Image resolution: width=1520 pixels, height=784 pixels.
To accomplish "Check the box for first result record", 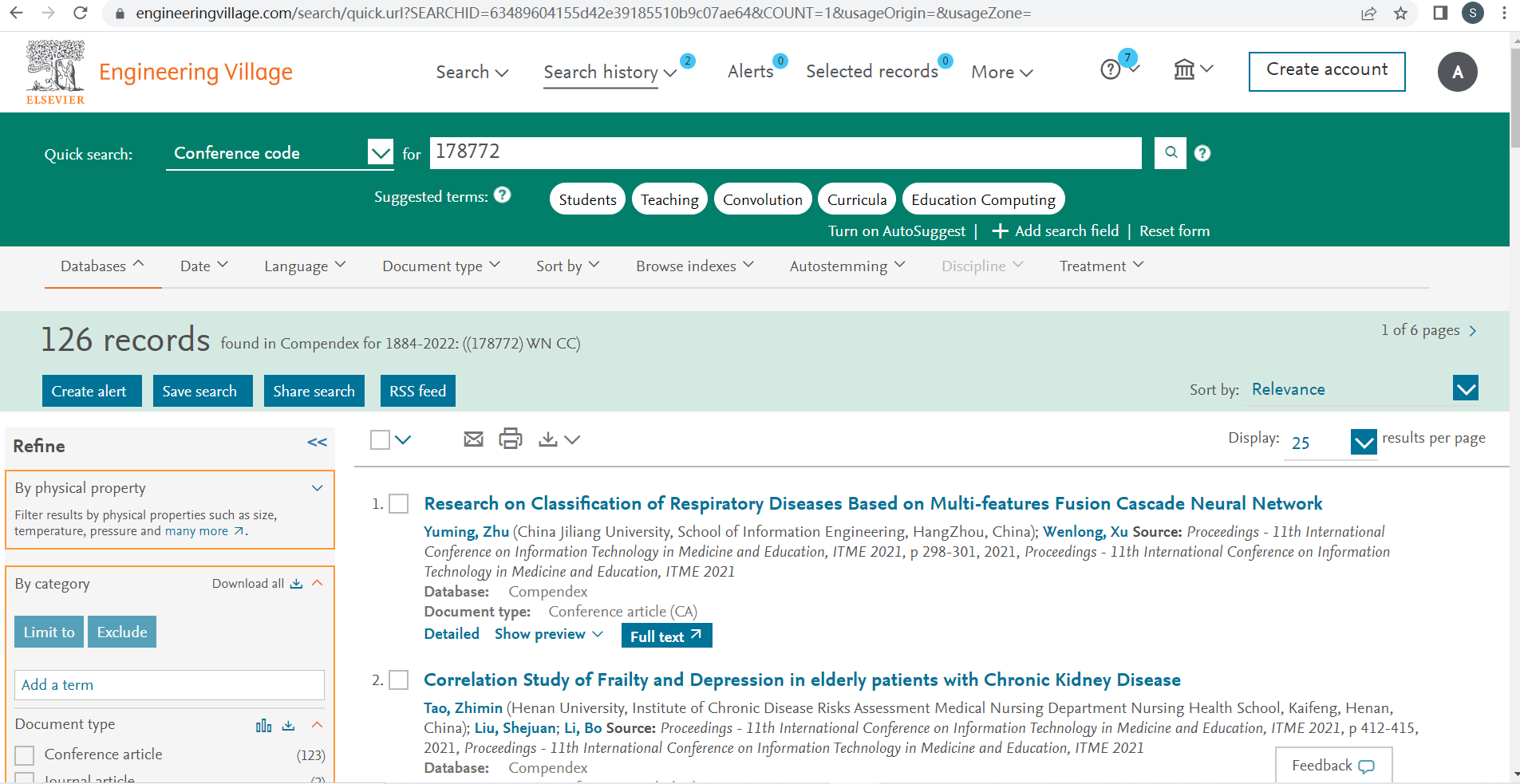I will tap(399, 503).
